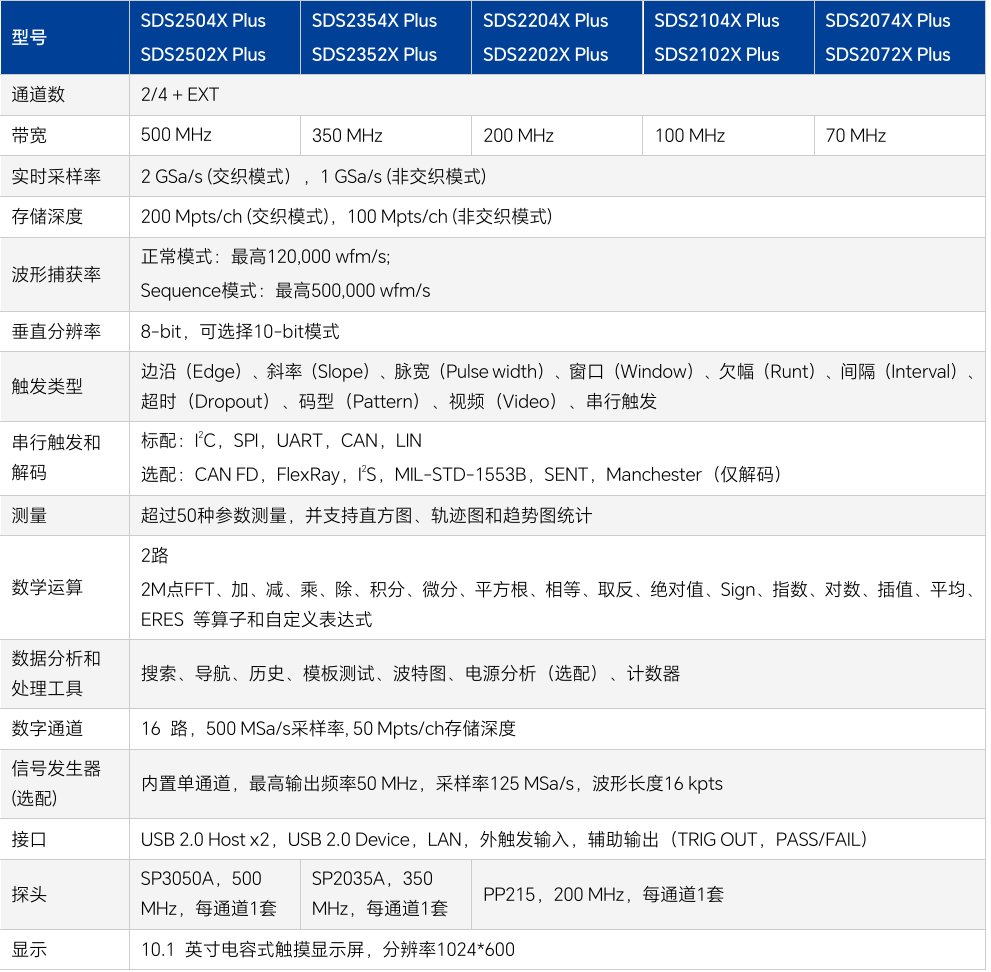Image resolution: width=991 pixels, height=972 pixels.
Task: Click the 垂直分辨率 row label
Action: point(56,331)
